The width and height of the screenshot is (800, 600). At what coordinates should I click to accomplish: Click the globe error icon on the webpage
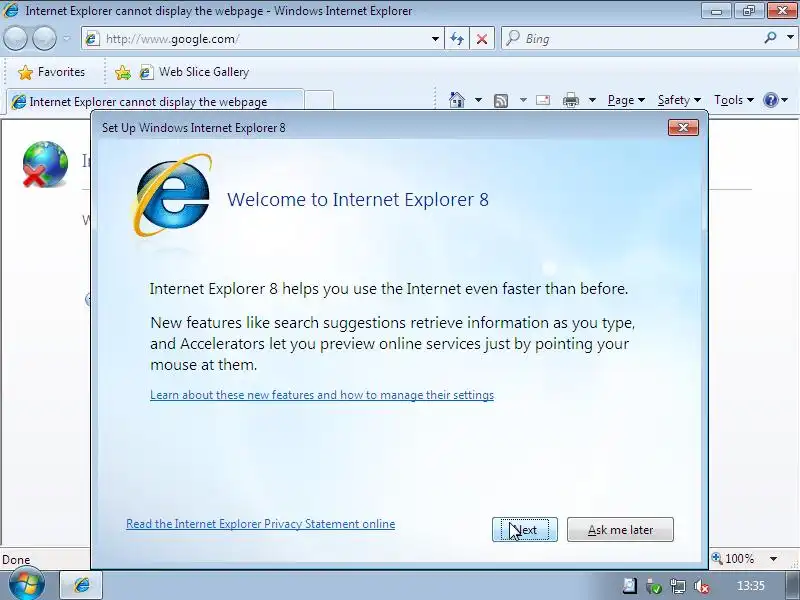pyautogui.click(x=45, y=164)
